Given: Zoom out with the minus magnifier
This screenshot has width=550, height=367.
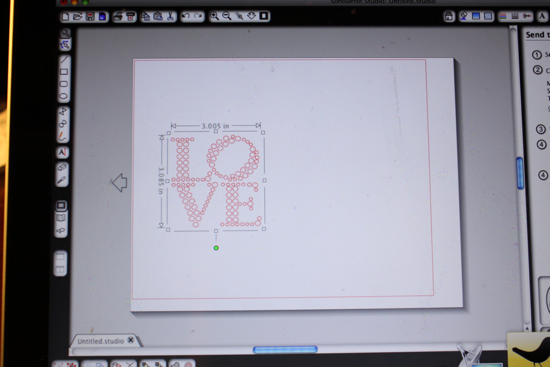Looking at the screenshot, I should (227, 16).
